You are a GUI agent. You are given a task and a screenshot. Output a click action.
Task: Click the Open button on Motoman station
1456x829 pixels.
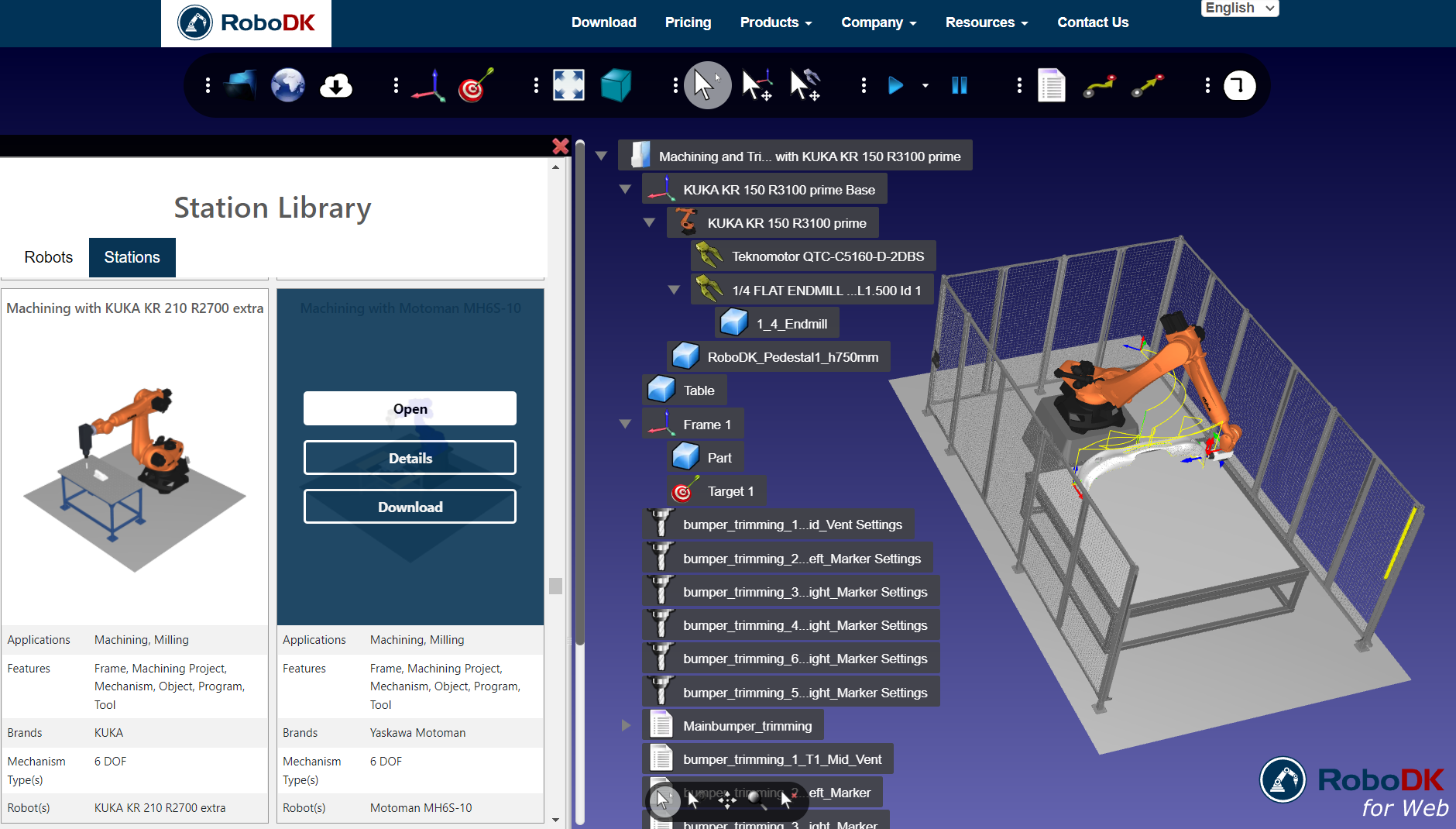pyautogui.click(x=410, y=408)
